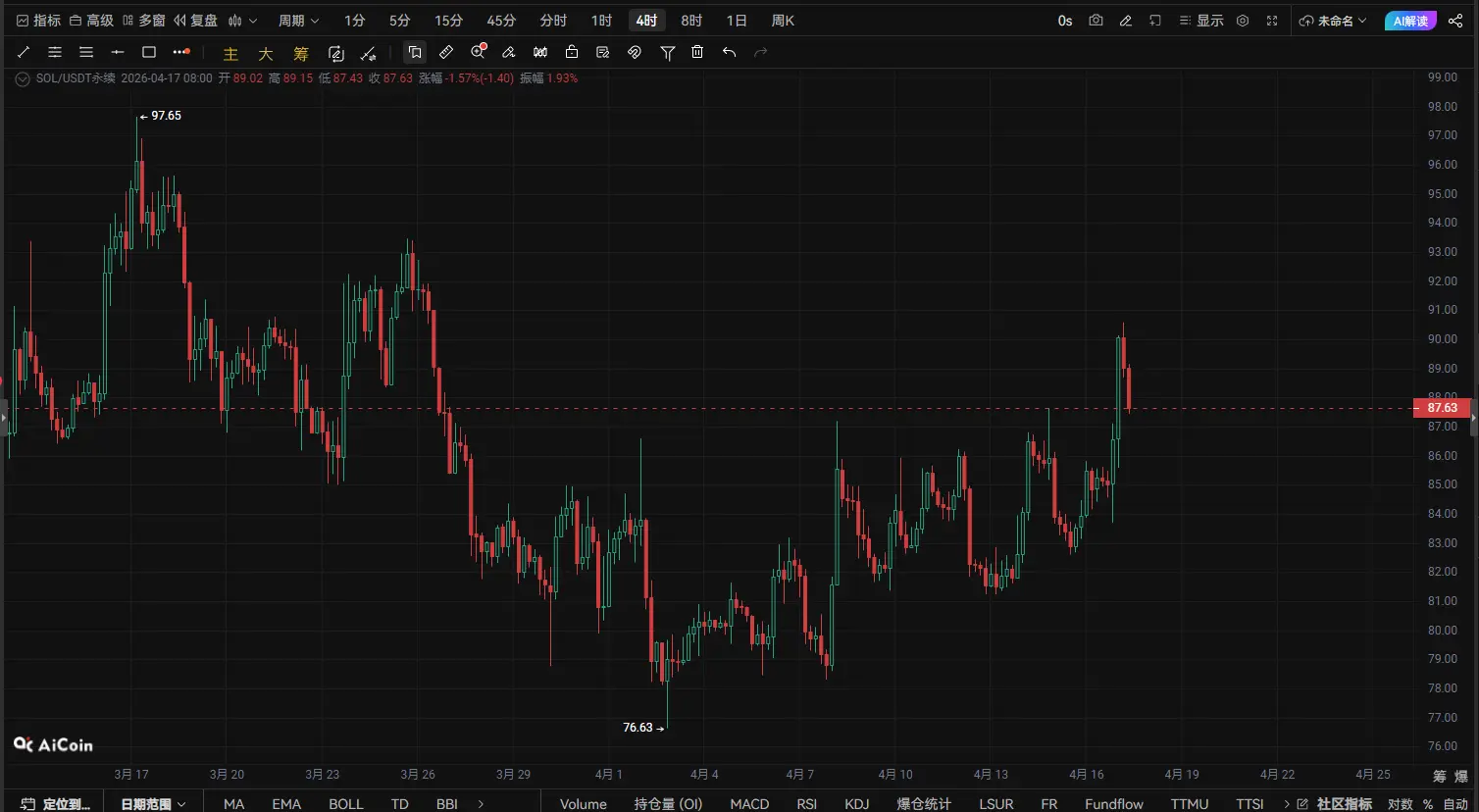
Task: Click the AI解读 button
Action: [1410, 21]
